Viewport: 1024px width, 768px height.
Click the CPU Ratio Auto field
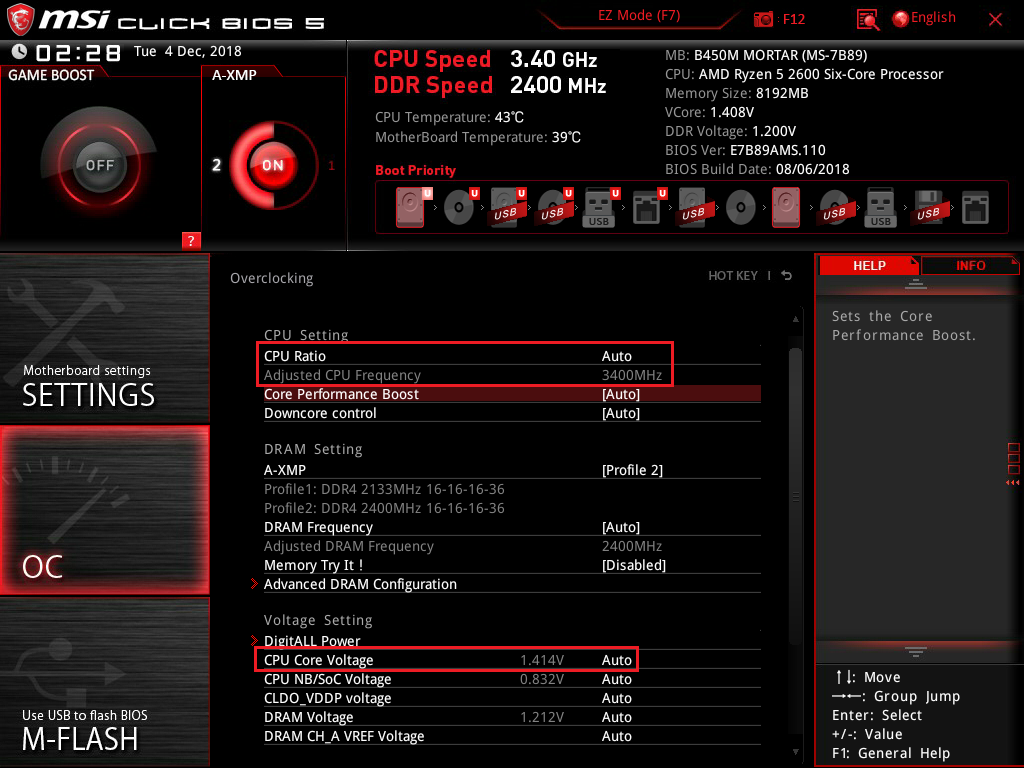[616, 356]
